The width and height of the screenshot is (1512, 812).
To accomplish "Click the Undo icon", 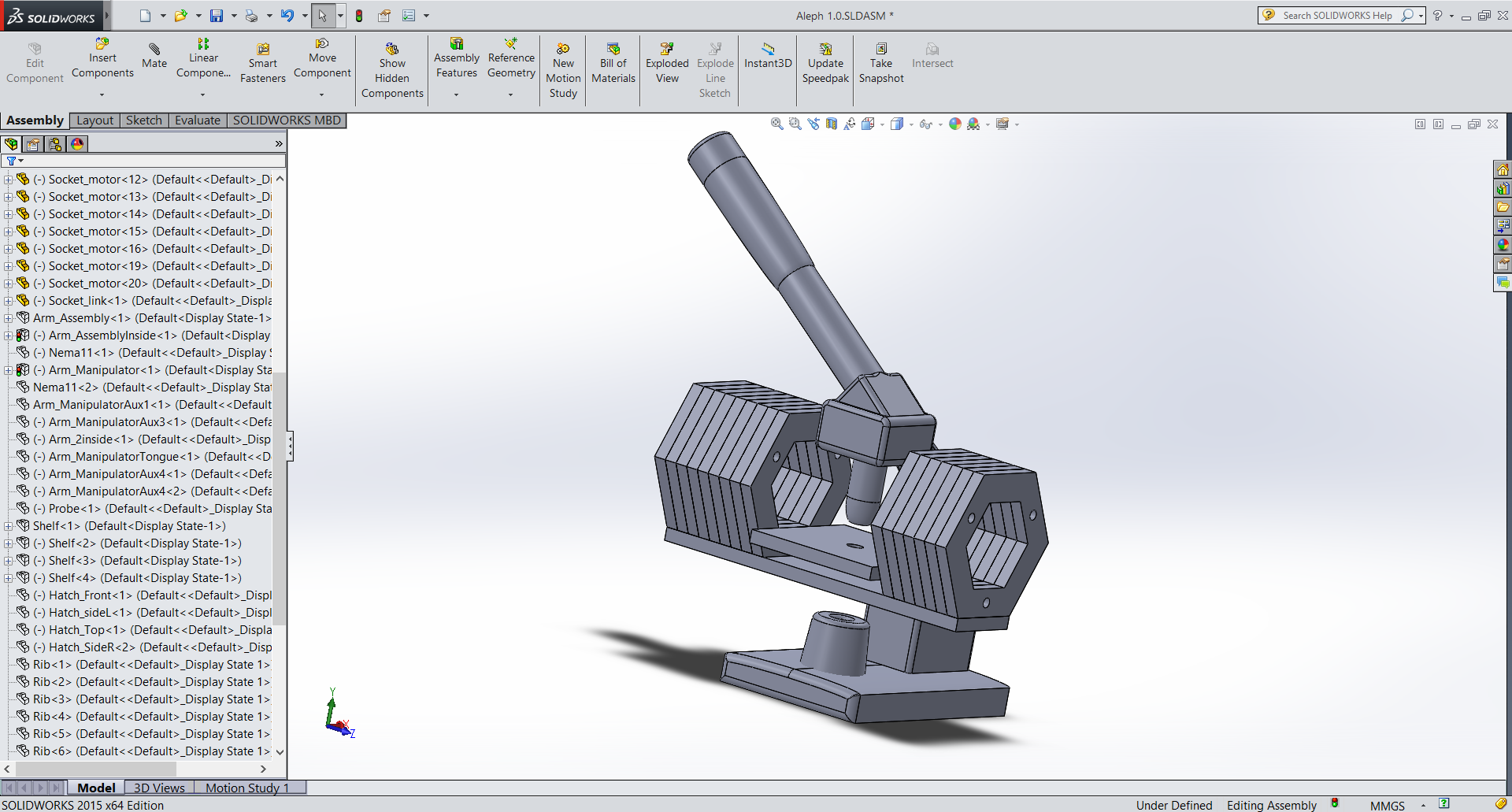I will click(x=287, y=16).
